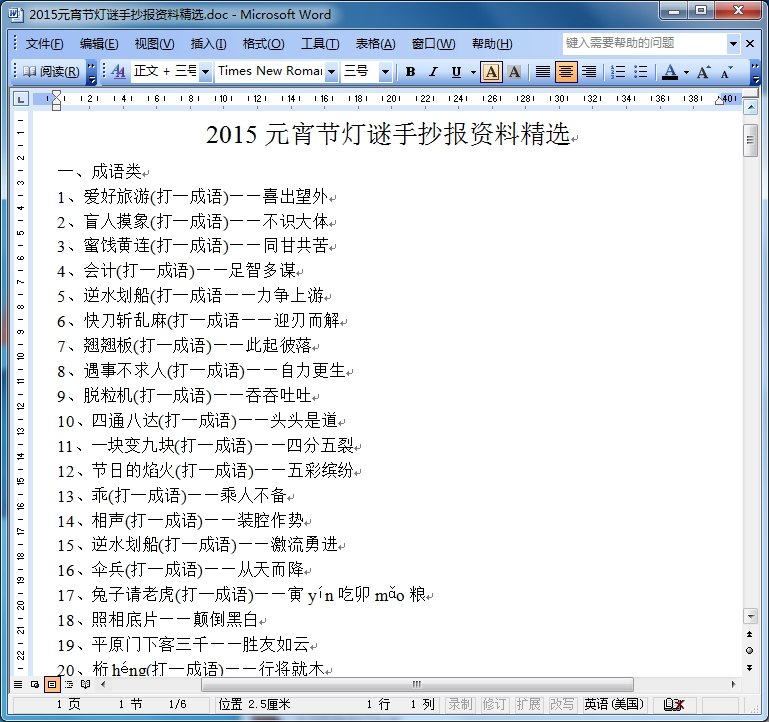769x722 pixels.
Task: Toggle overtype mode indicator 改写
Action: point(562,704)
